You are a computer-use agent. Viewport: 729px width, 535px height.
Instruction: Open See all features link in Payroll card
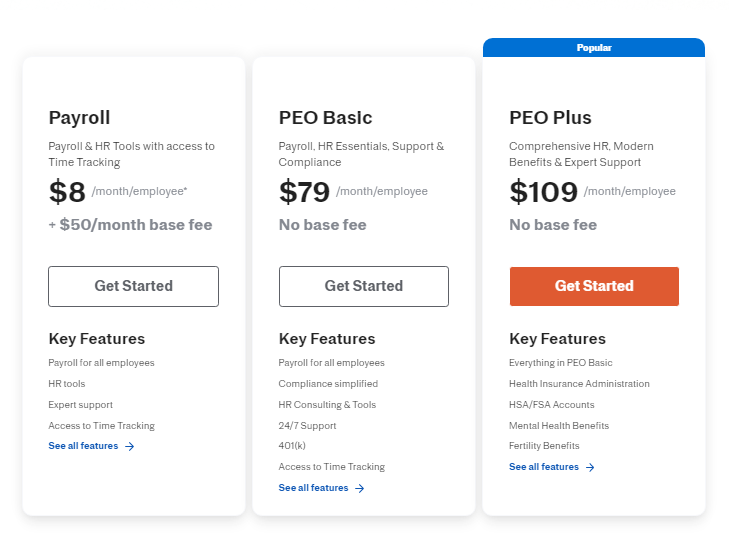[x=83, y=446]
